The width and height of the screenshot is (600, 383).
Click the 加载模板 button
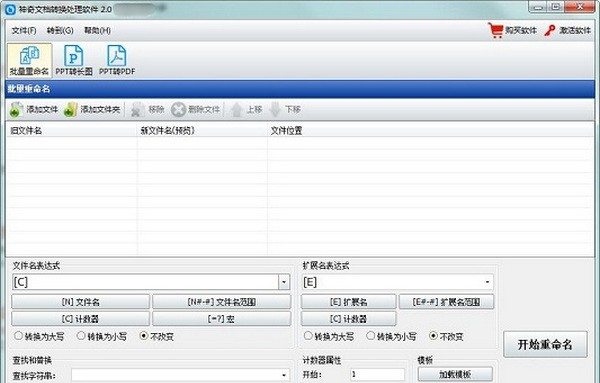click(x=455, y=374)
